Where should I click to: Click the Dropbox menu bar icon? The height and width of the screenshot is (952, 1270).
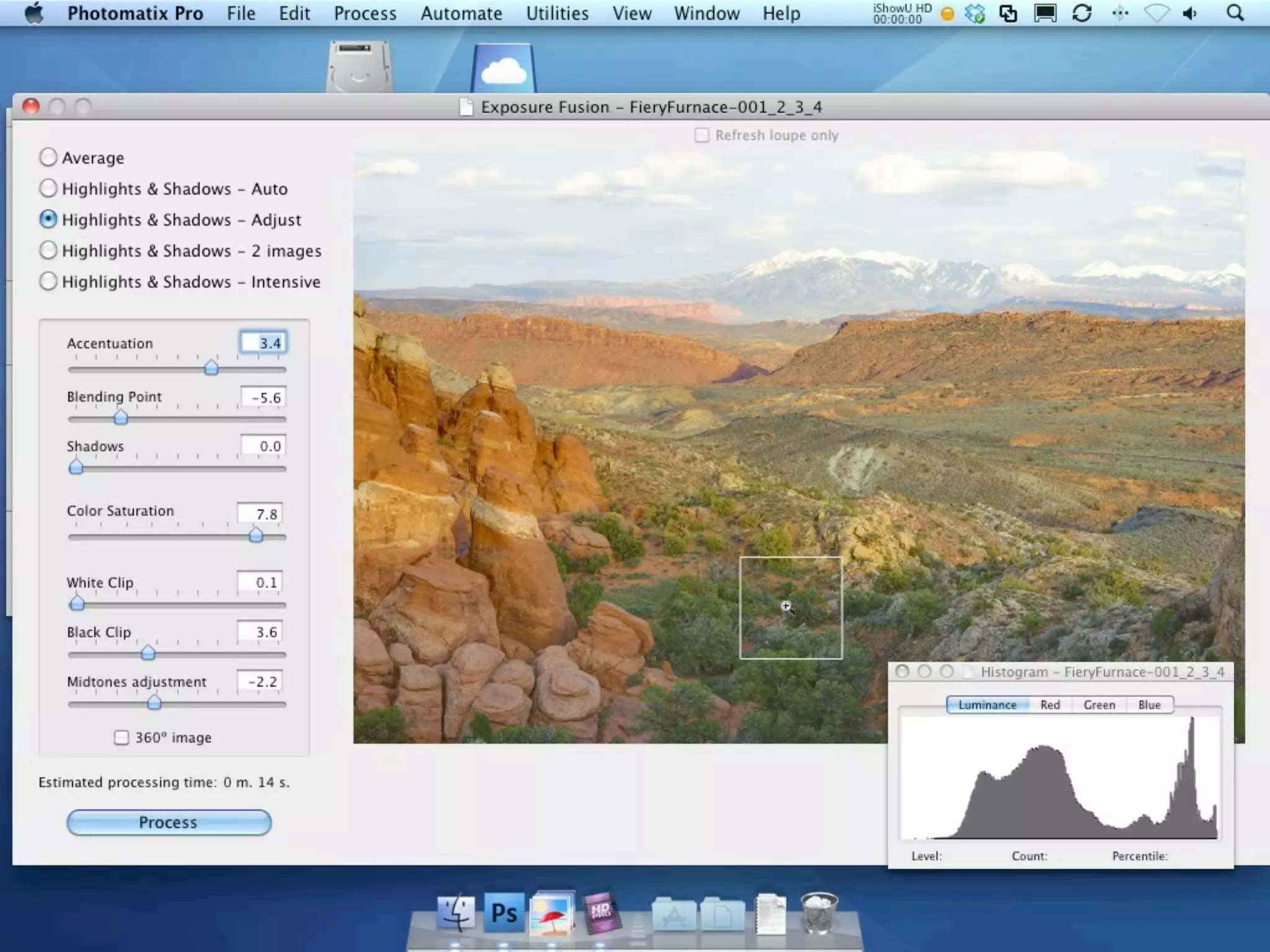click(974, 14)
